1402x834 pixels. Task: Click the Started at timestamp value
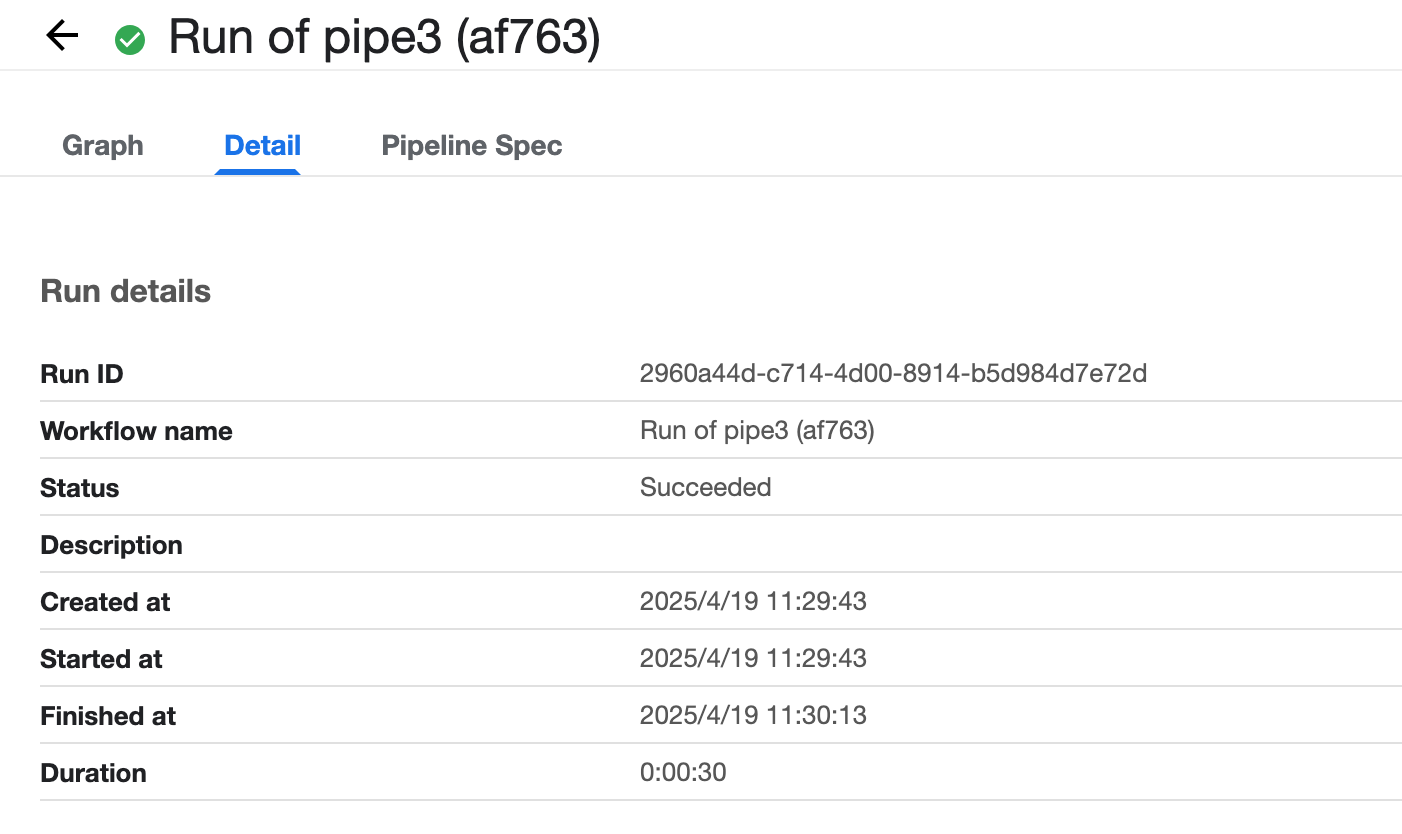click(x=753, y=659)
